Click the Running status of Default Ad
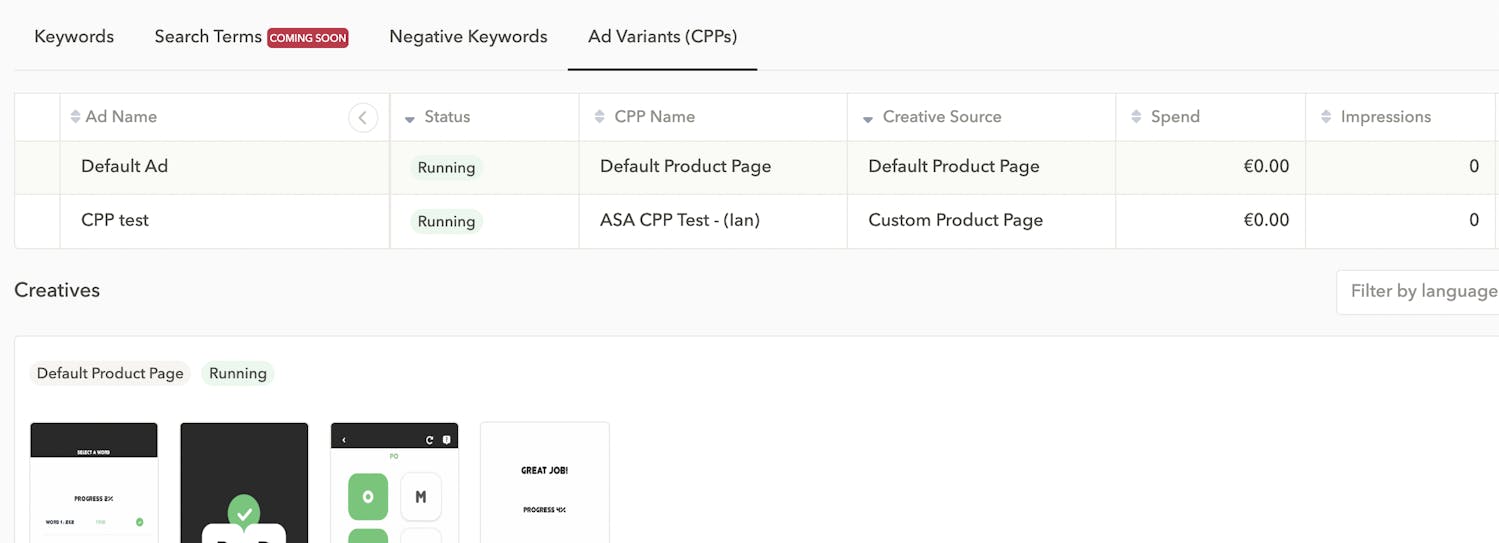Viewport: 1499px width, 543px height. (446, 168)
